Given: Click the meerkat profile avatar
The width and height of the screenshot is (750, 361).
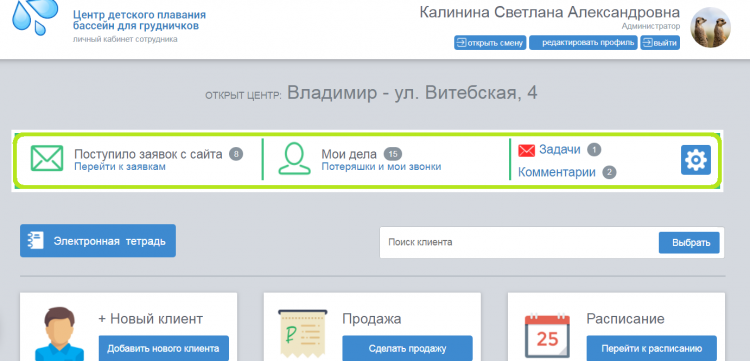Looking at the screenshot, I should pos(710,27).
